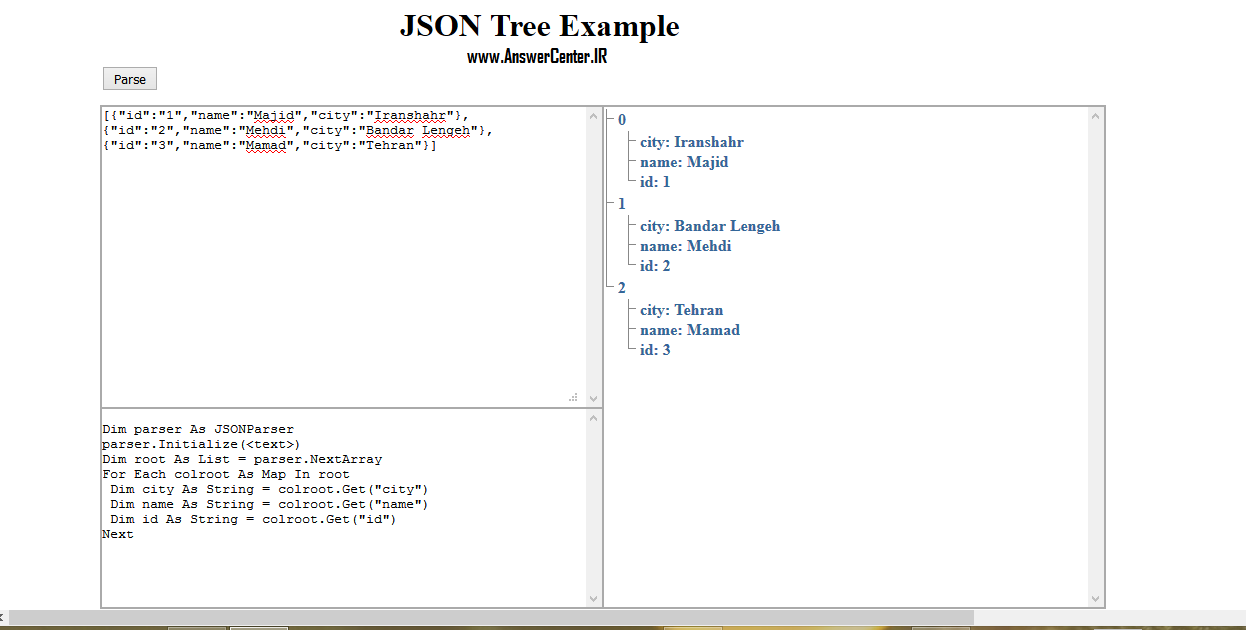Click the JSON input resize grip
Viewport: 1246px width, 630px height.
pyautogui.click(x=573, y=397)
